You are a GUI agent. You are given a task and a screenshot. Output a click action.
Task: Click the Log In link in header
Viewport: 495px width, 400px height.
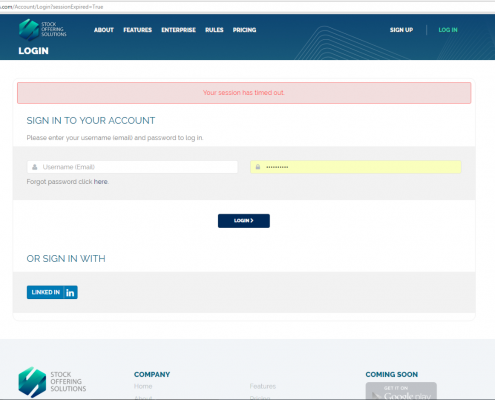(448, 30)
